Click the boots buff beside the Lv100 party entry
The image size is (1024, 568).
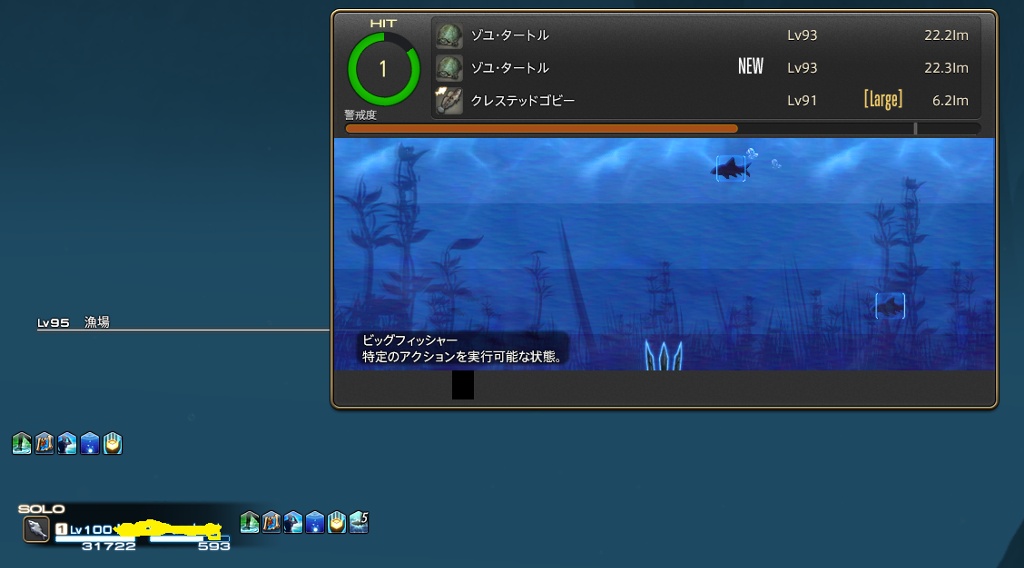[x=249, y=522]
